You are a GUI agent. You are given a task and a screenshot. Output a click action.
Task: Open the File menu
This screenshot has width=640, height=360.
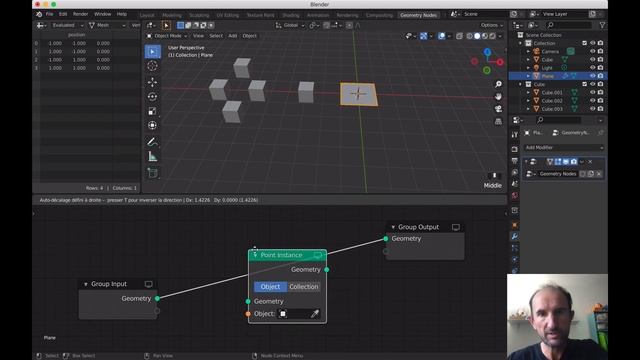(x=49, y=14)
